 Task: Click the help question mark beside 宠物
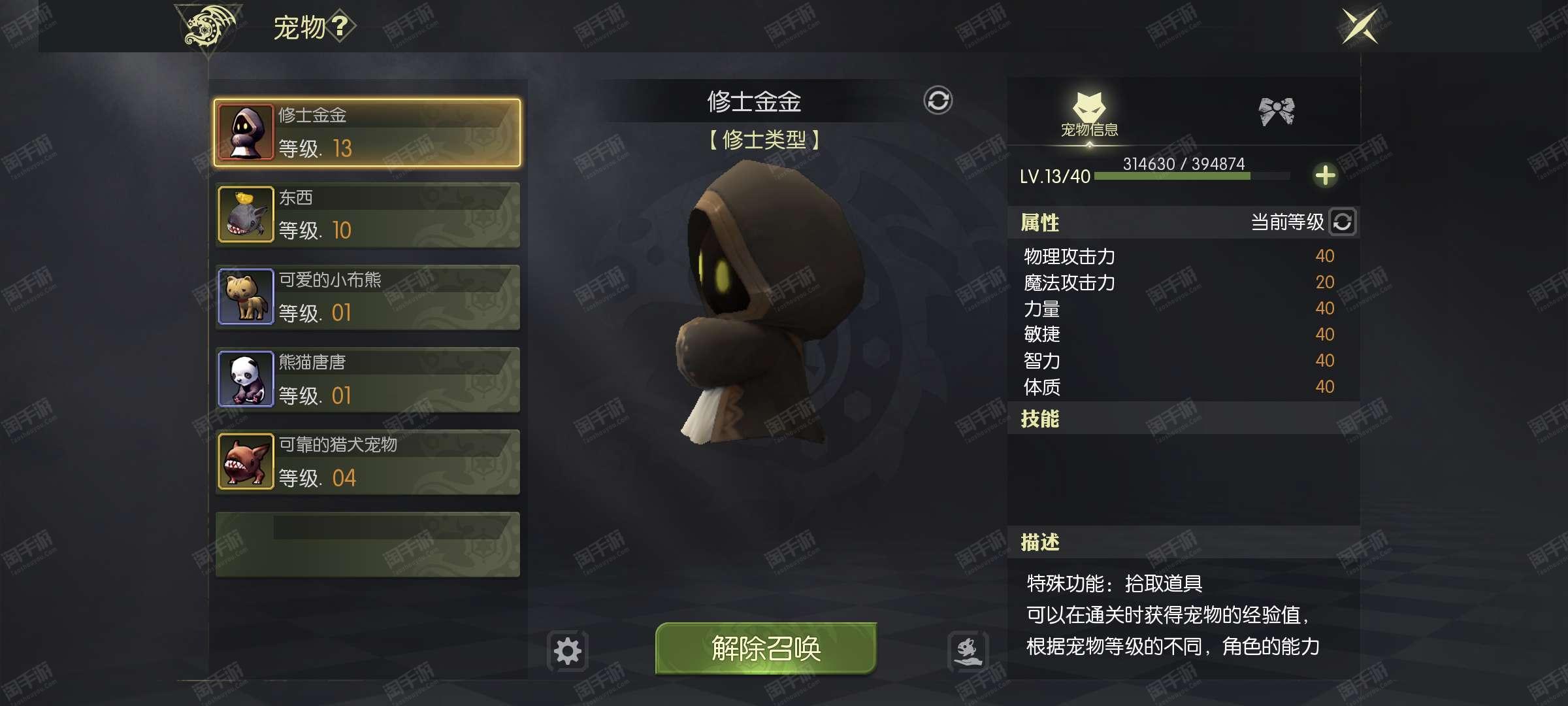[x=341, y=27]
